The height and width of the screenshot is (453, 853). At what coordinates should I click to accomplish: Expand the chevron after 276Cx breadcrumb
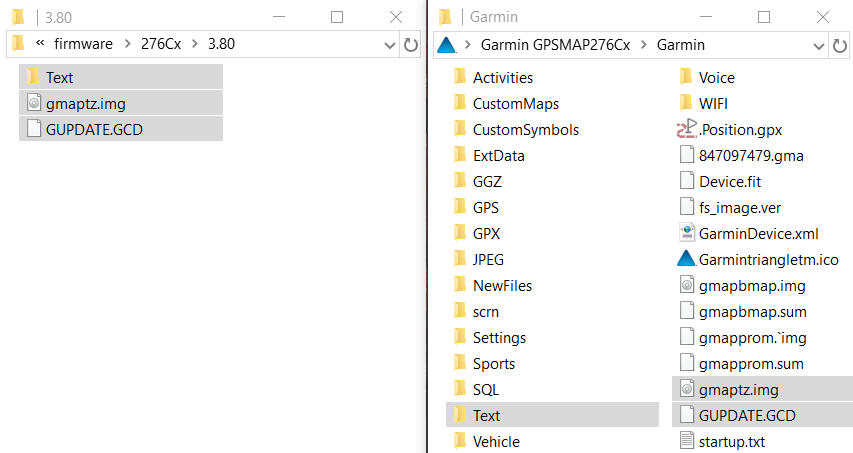(x=195, y=44)
